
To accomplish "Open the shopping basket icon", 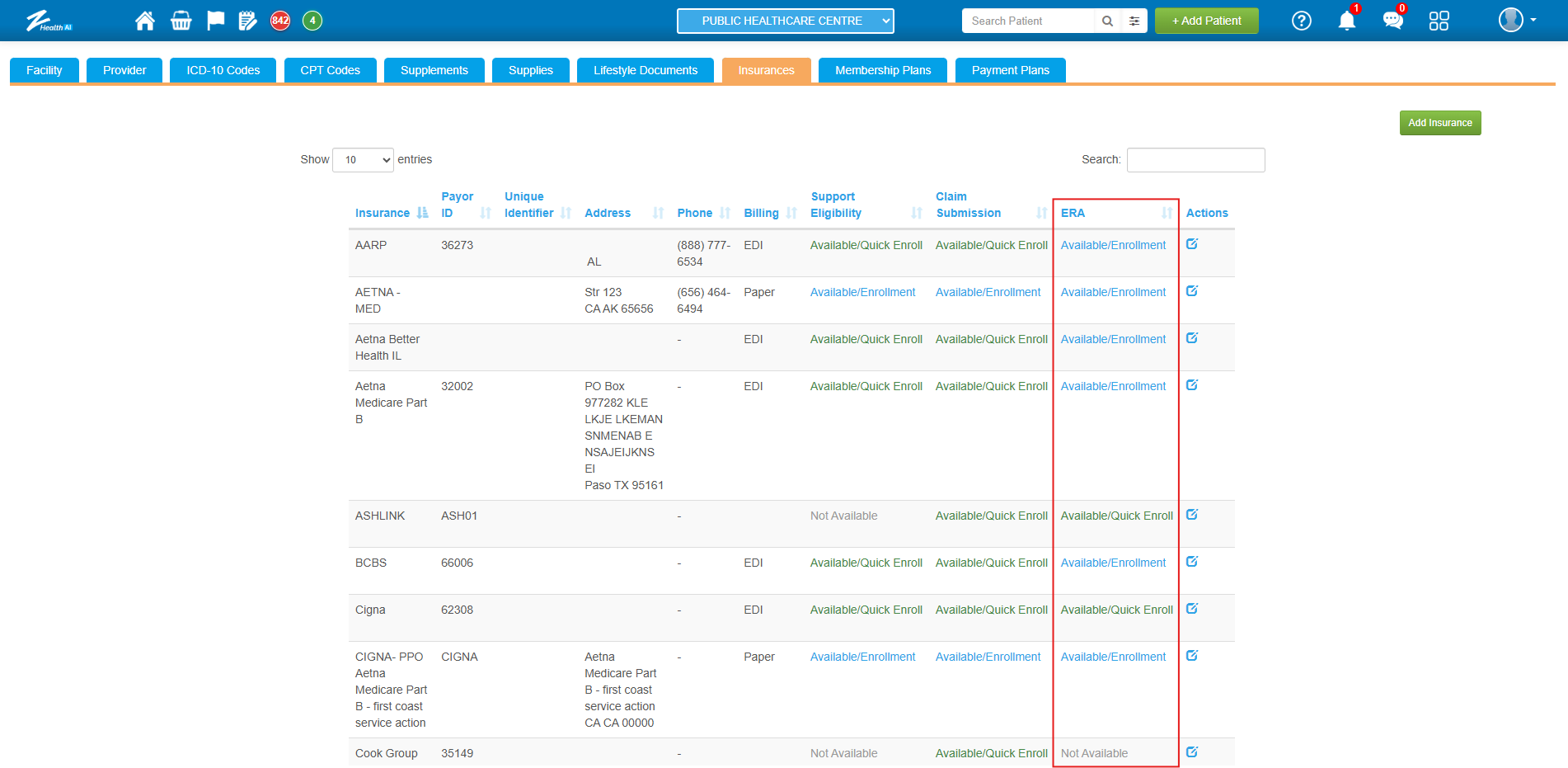I will pos(181,21).
